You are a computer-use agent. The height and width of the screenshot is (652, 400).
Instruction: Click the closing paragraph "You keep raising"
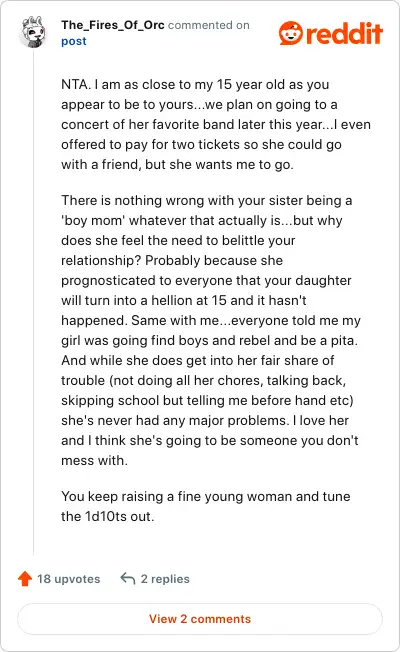[206, 506]
